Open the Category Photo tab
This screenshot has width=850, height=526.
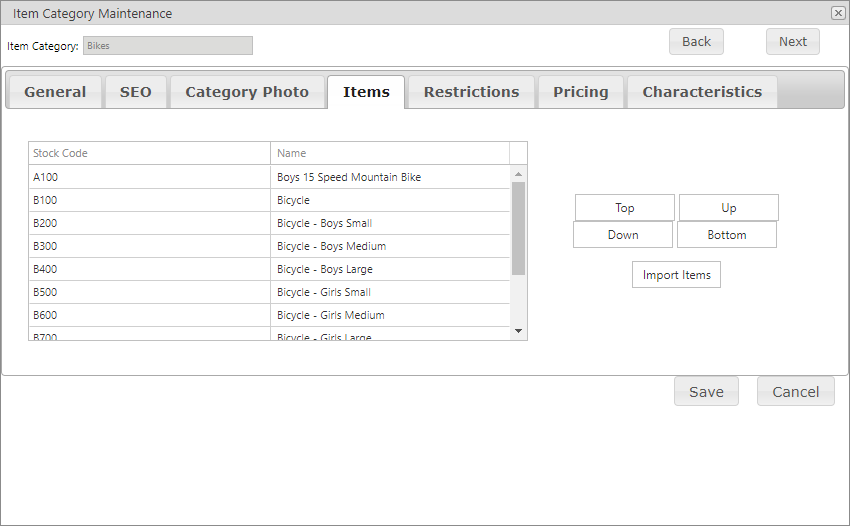pos(247,92)
